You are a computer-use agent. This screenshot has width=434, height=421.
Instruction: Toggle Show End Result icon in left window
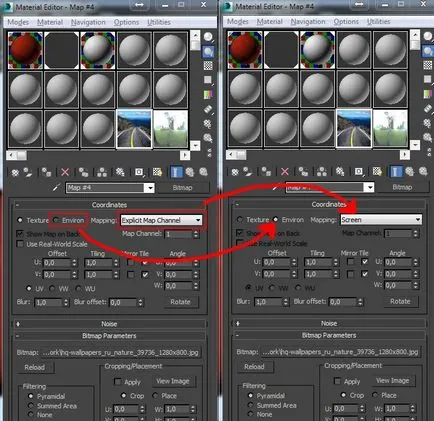176,172
